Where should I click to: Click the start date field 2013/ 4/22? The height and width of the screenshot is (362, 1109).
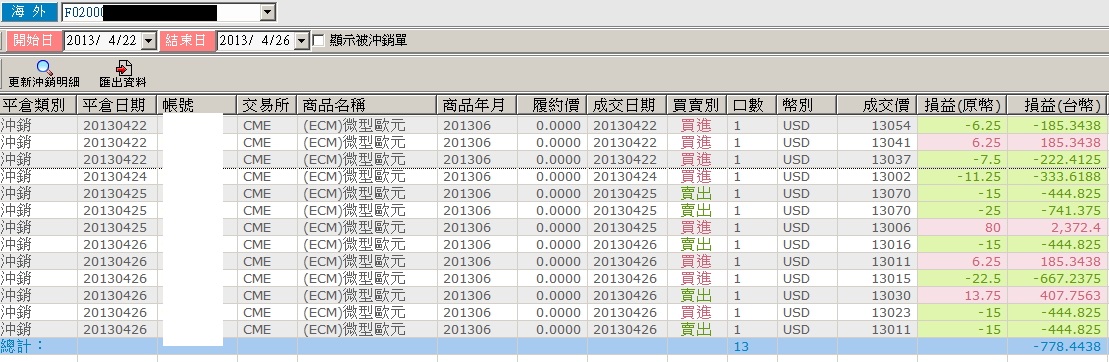[x=103, y=41]
